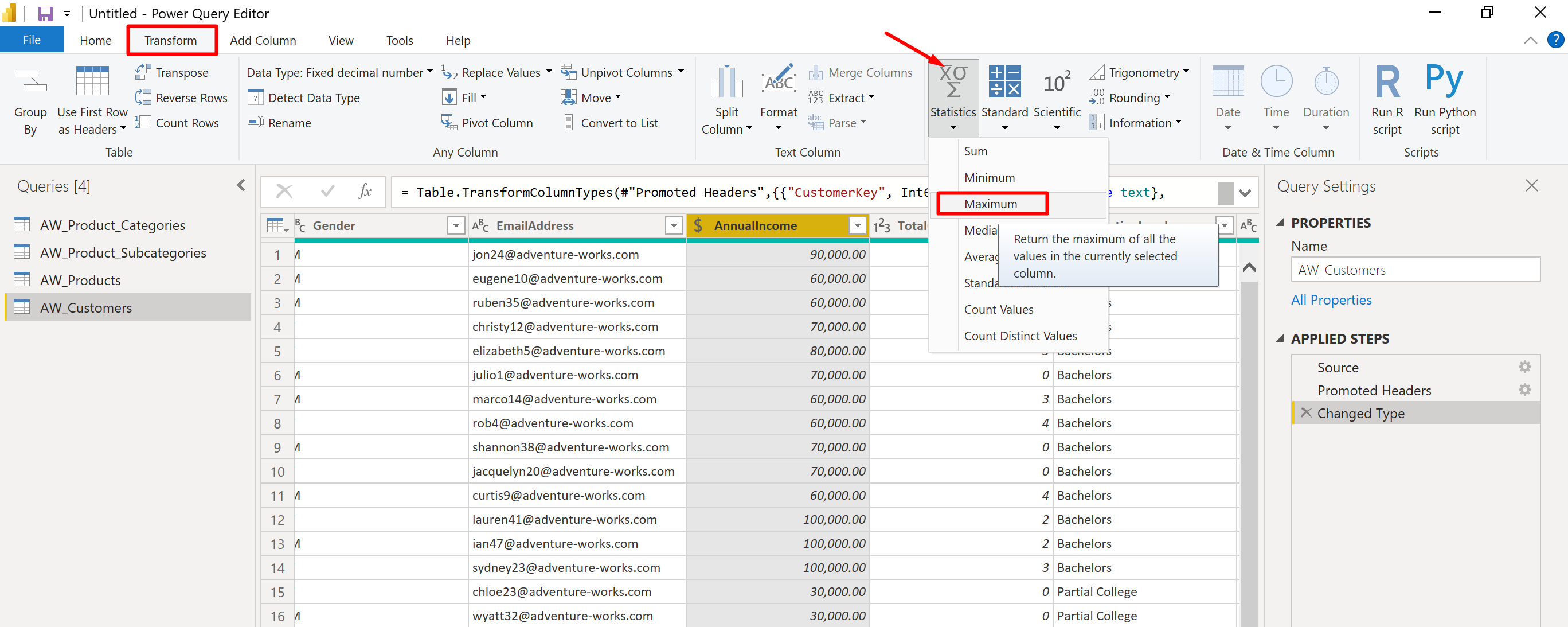Click Run Python script
Screen dimensions: 1568x627
tap(1444, 100)
